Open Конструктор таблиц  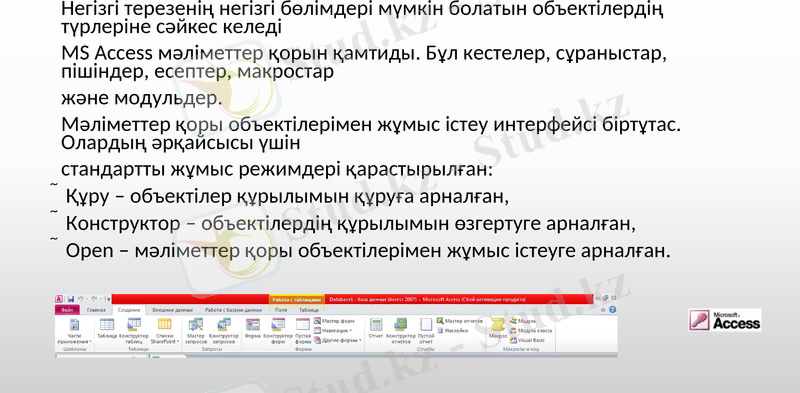(134, 331)
